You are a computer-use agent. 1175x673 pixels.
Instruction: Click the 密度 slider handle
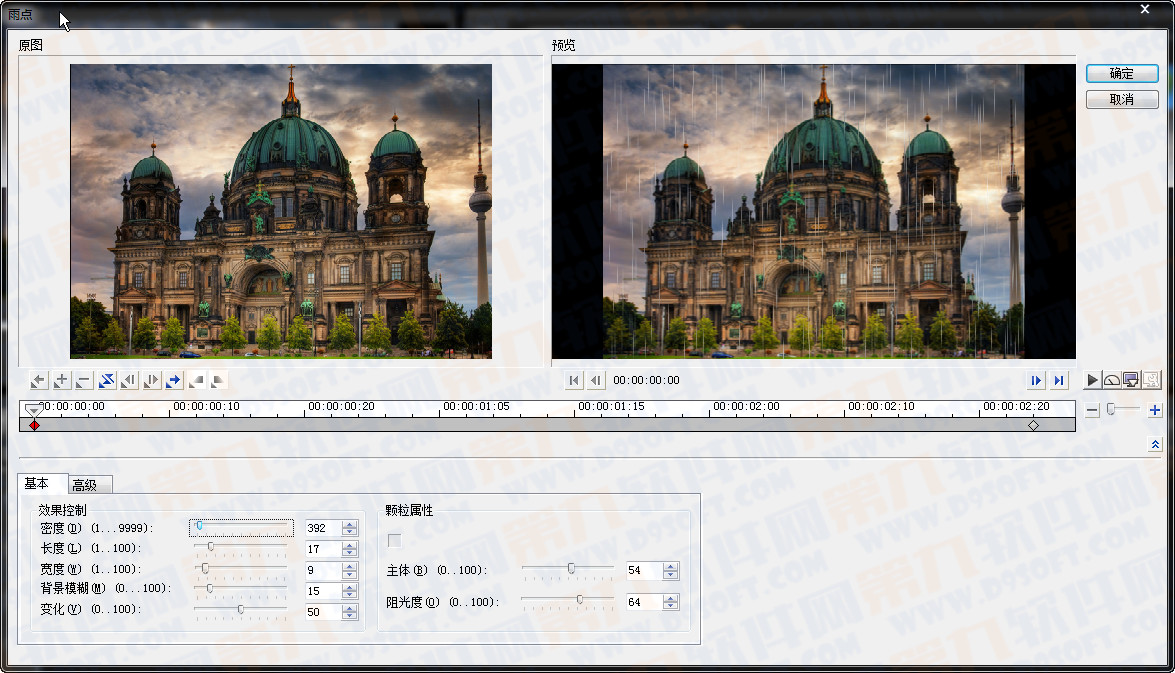point(199,526)
